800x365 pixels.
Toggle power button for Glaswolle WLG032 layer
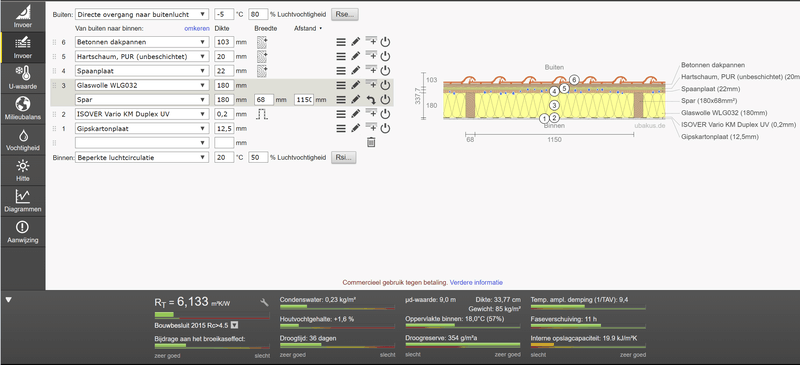point(385,85)
